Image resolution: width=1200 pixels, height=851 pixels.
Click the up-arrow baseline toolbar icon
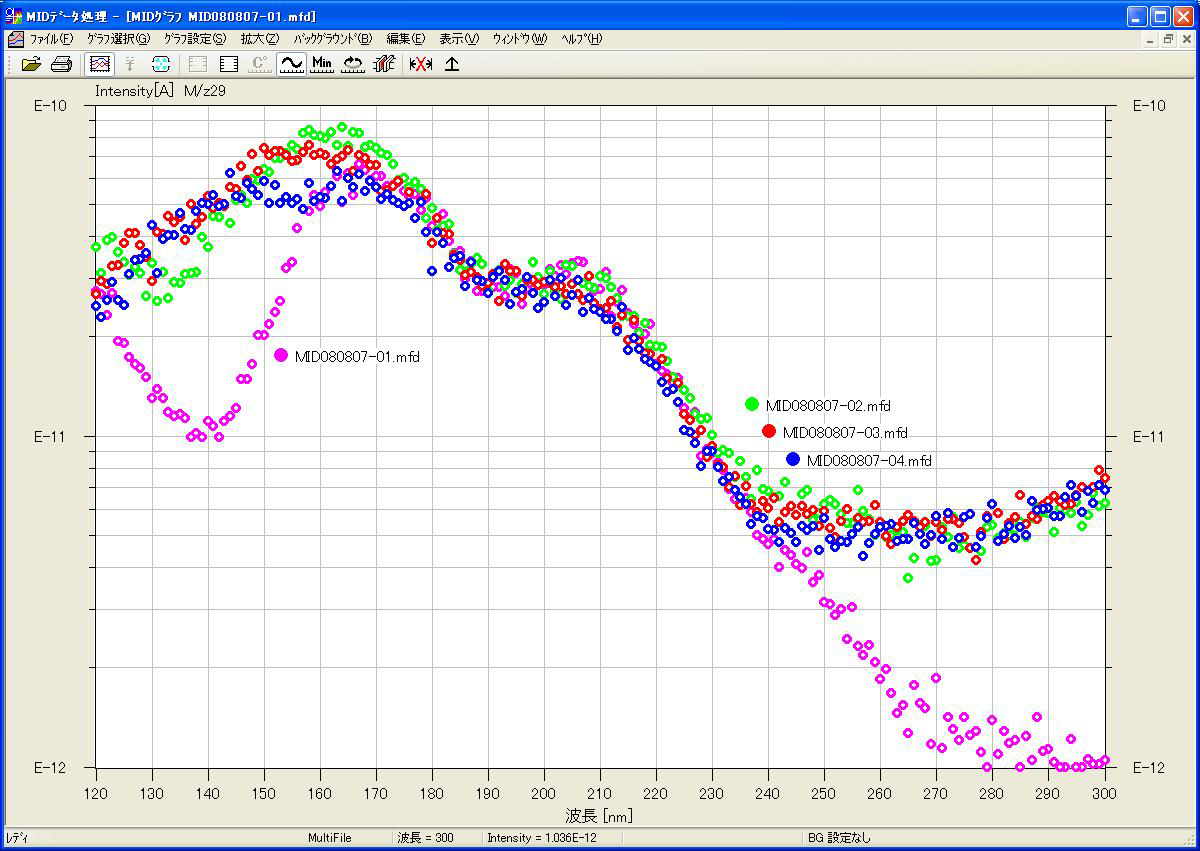pyautogui.click(x=452, y=64)
